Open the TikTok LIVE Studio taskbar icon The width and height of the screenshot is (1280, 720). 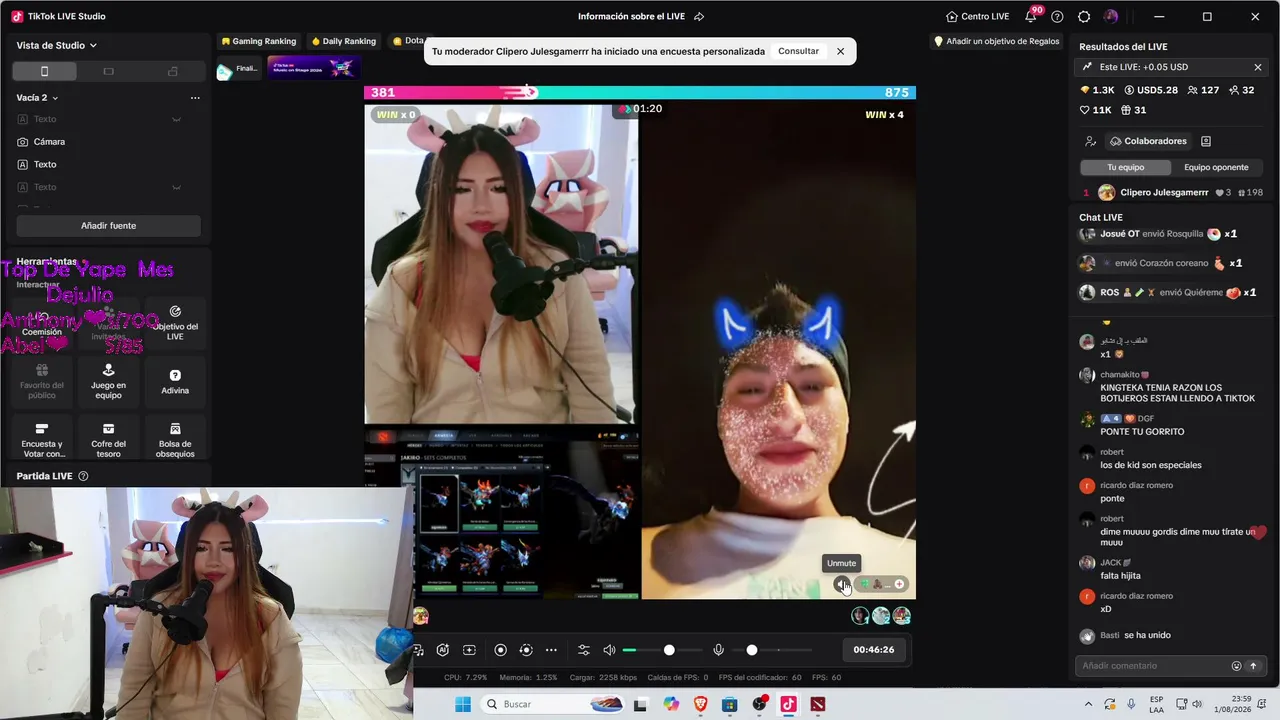[x=789, y=704]
